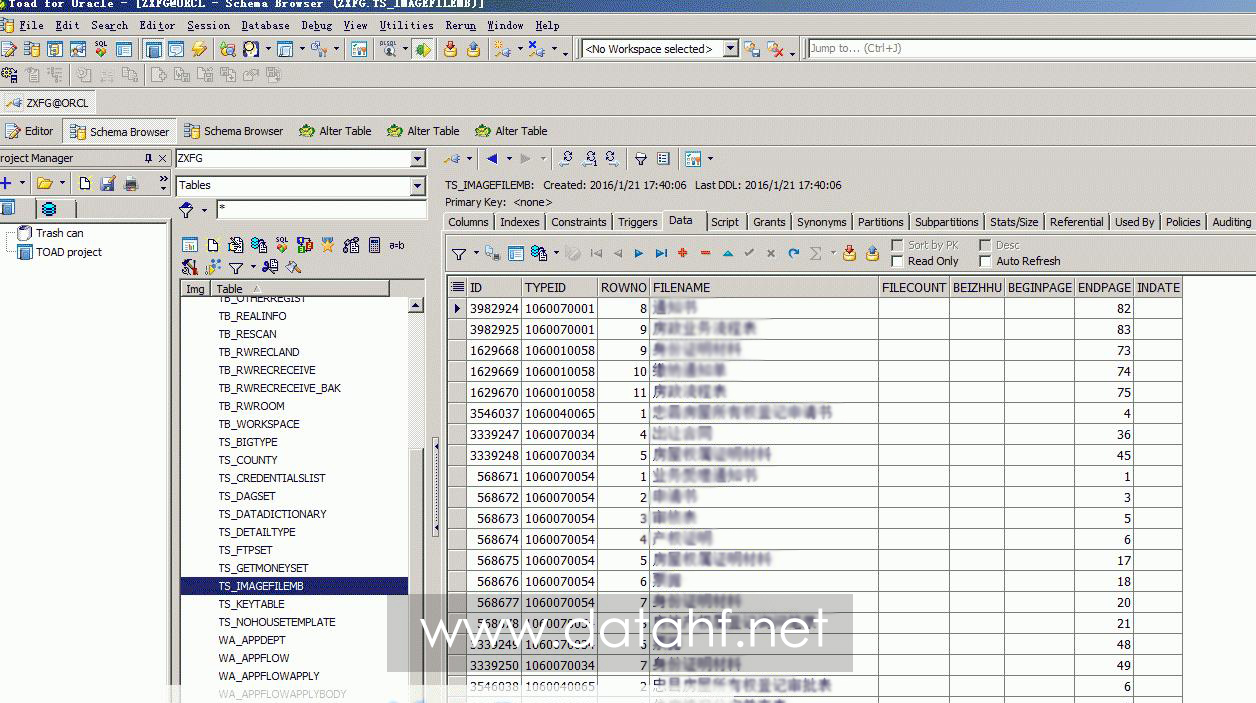Jump to last record in data grid
This screenshot has height=703, width=1256.
(x=661, y=254)
